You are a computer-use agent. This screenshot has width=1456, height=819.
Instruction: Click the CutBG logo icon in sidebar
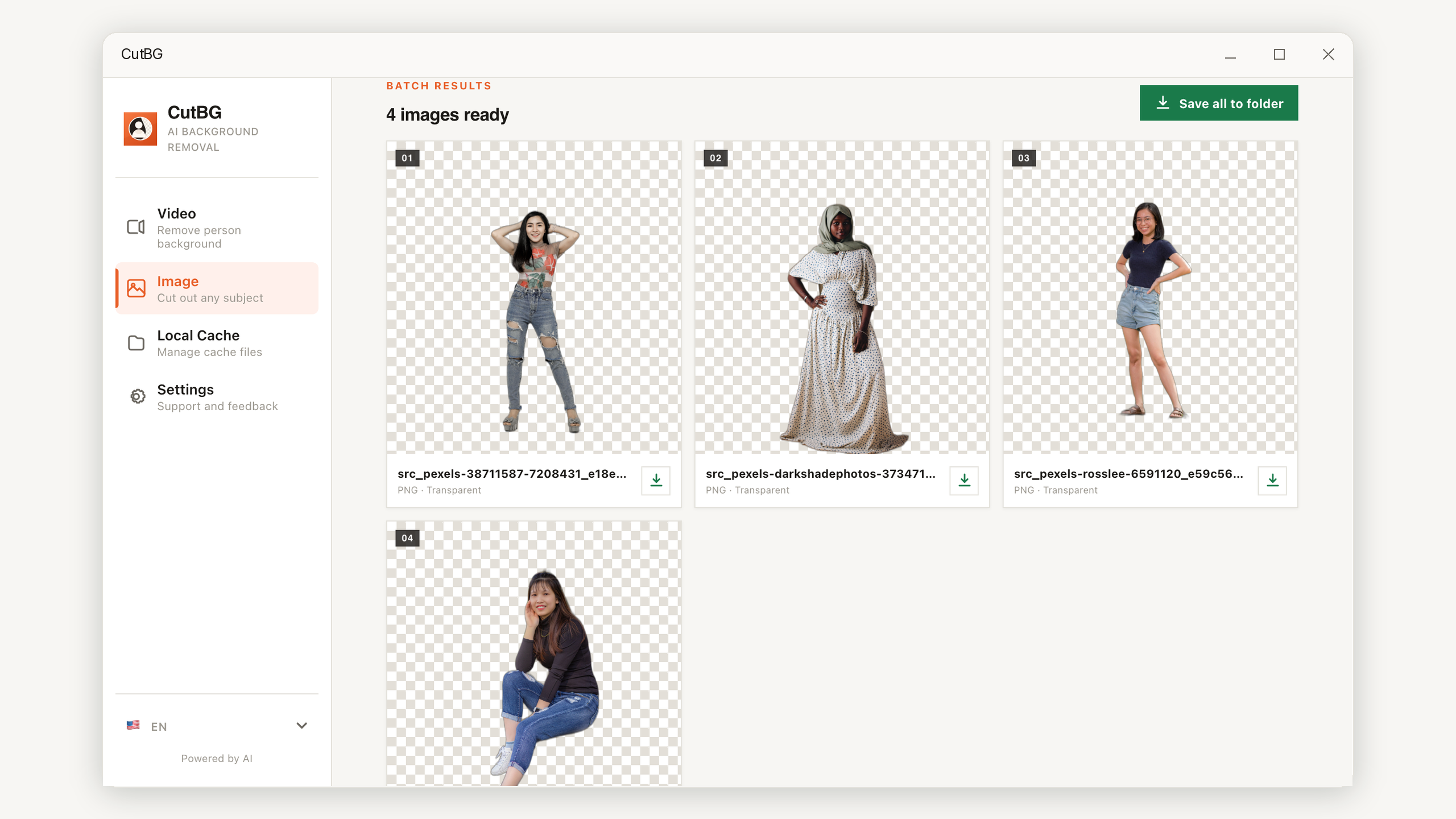tap(140, 129)
